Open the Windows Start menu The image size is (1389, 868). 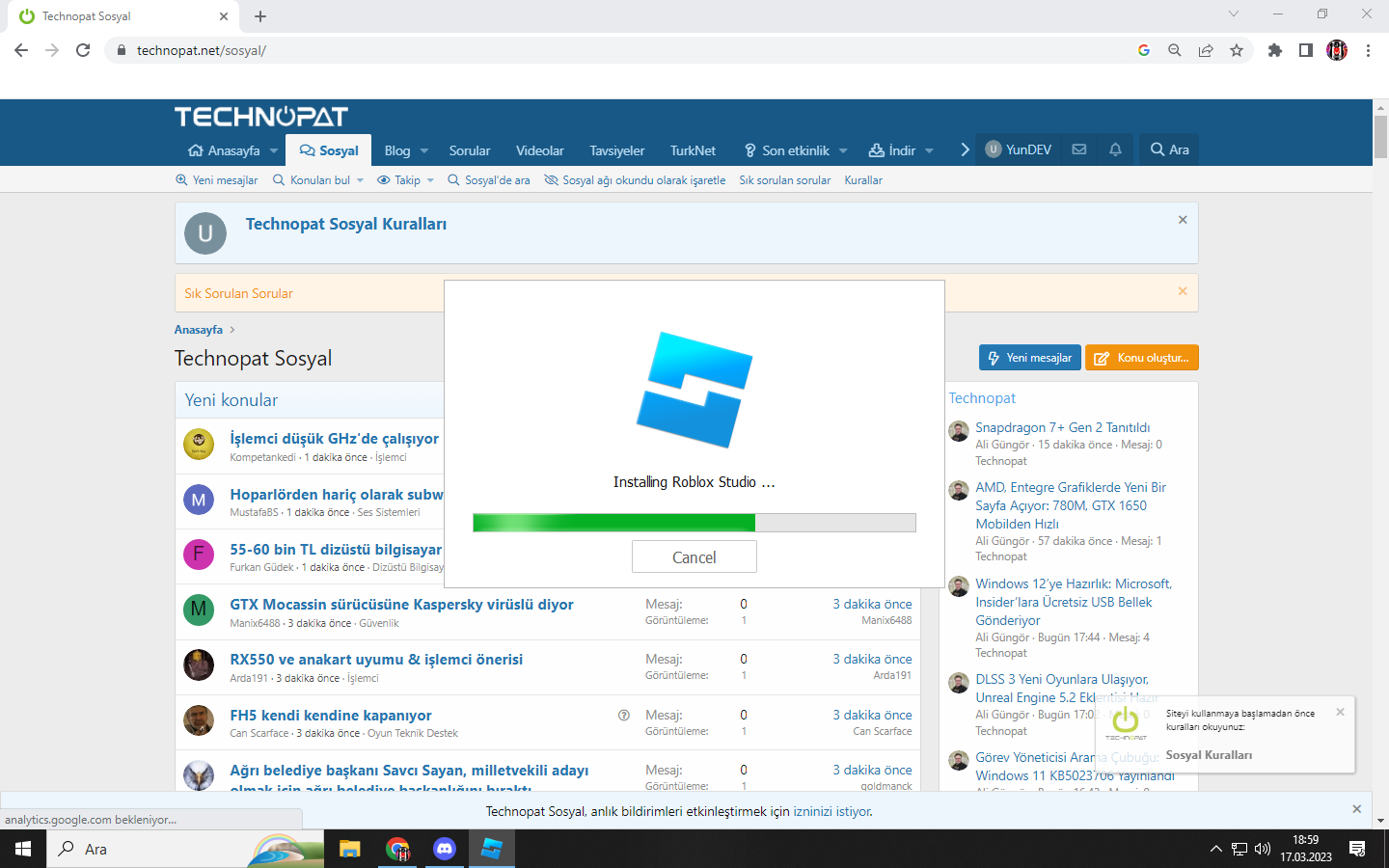click(x=23, y=849)
